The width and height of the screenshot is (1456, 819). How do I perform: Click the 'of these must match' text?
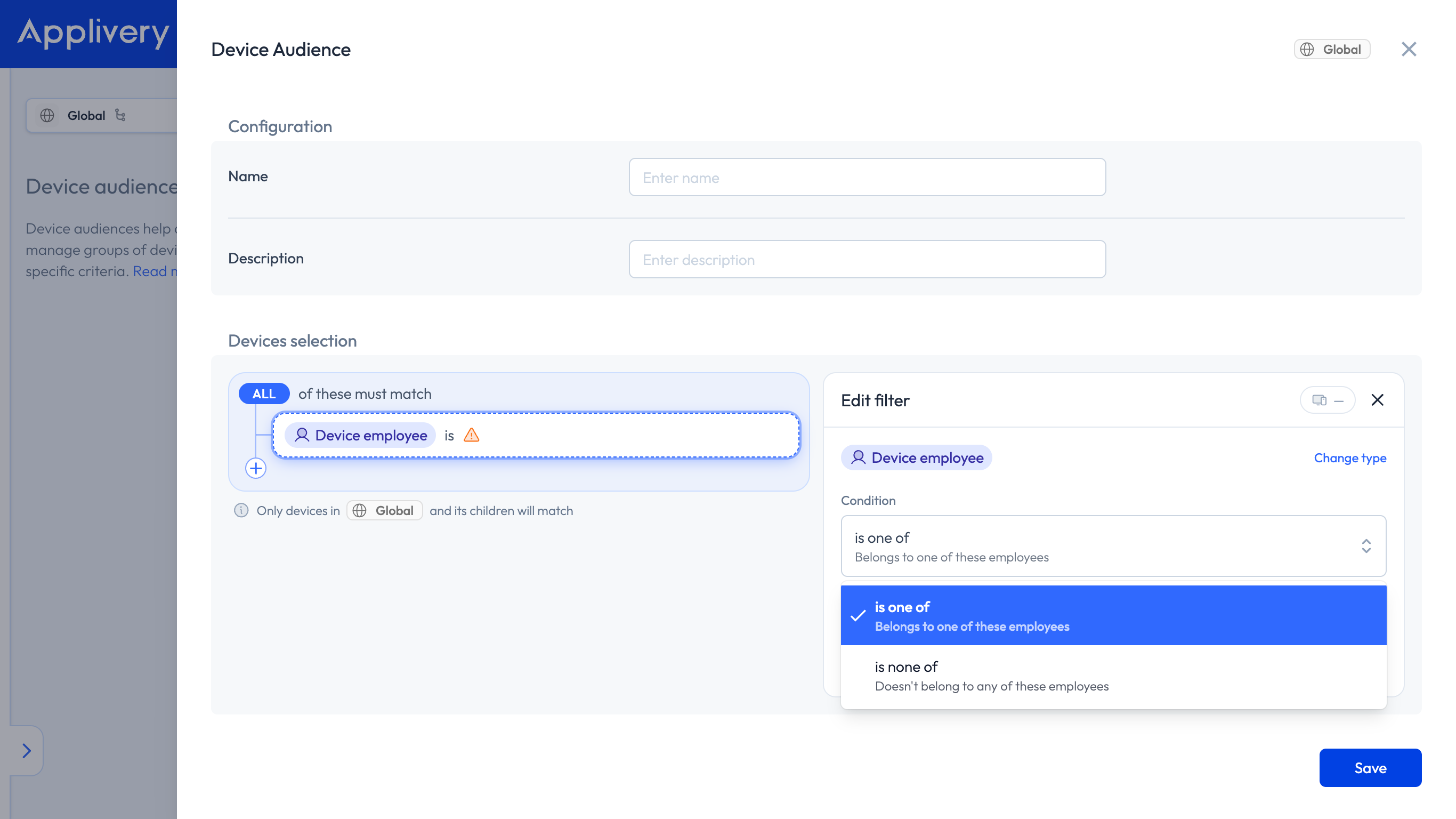tap(365, 394)
